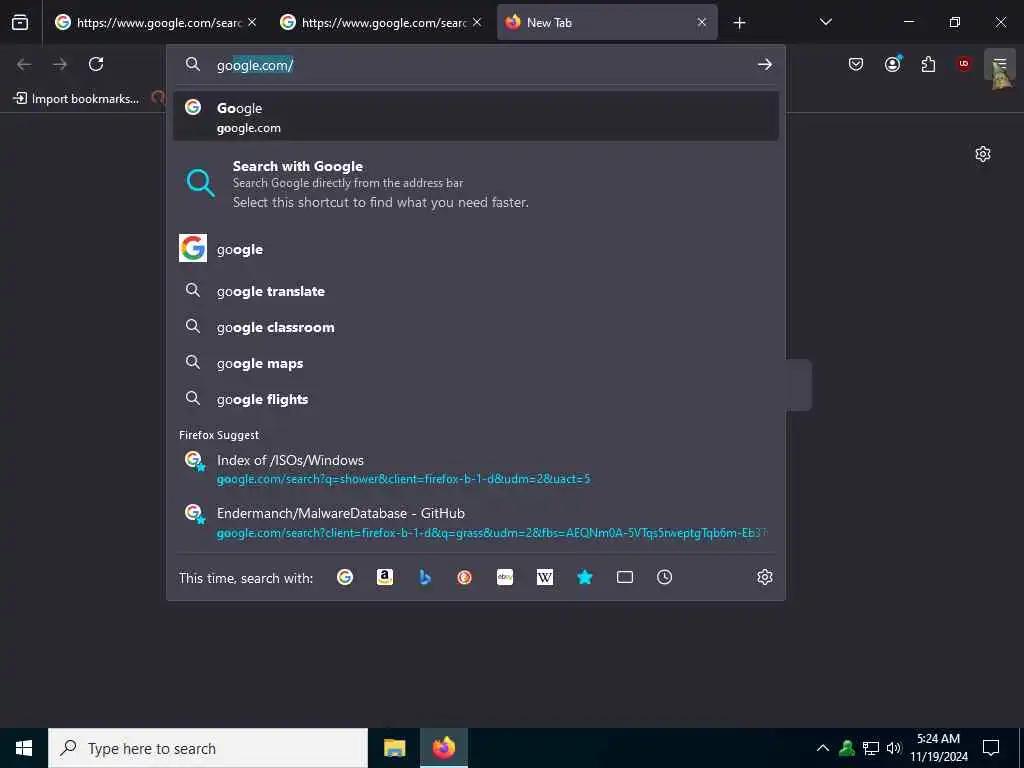1024x768 pixels.
Task: Open the volume speaker tray icon
Action: point(894,748)
